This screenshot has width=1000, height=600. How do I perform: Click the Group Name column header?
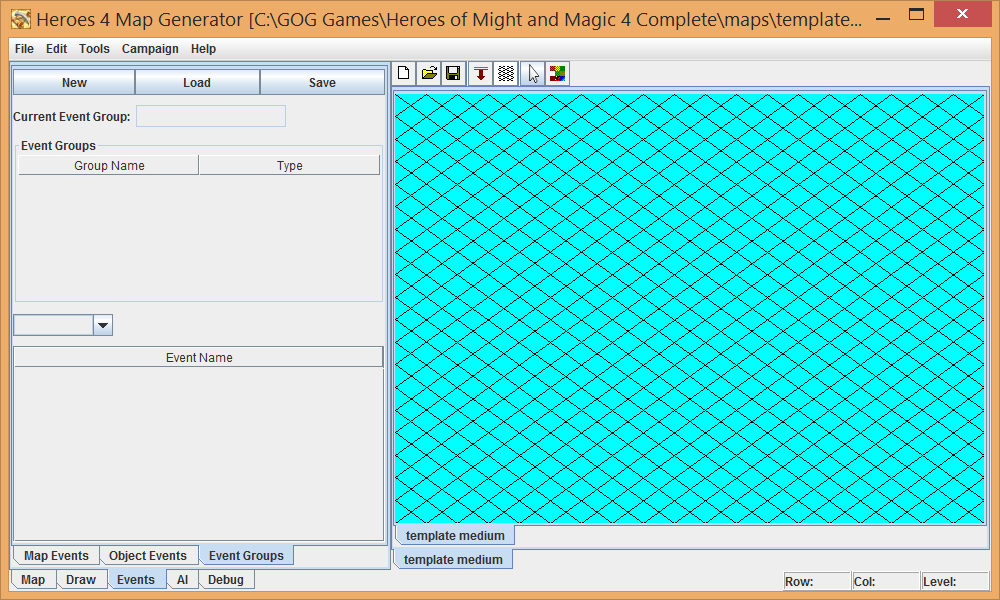[x=109, y=165]
